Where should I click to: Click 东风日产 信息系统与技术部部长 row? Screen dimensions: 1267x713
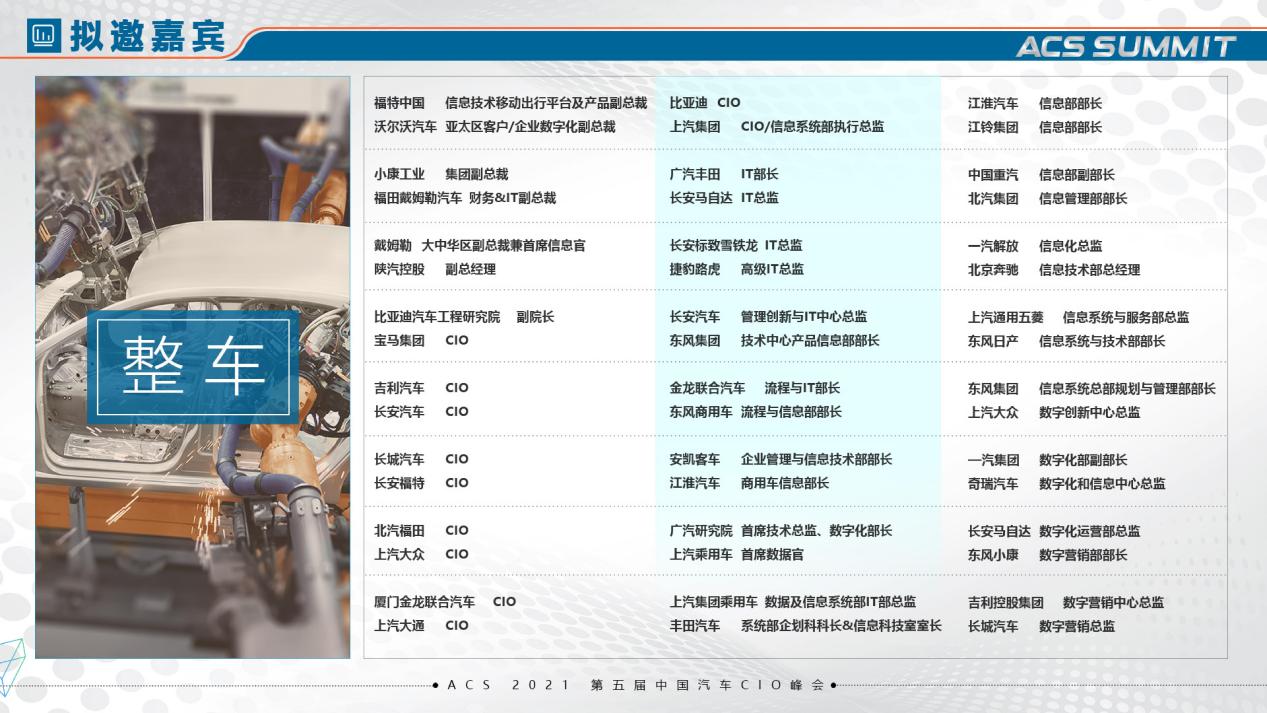click(x=1066, y=341)
